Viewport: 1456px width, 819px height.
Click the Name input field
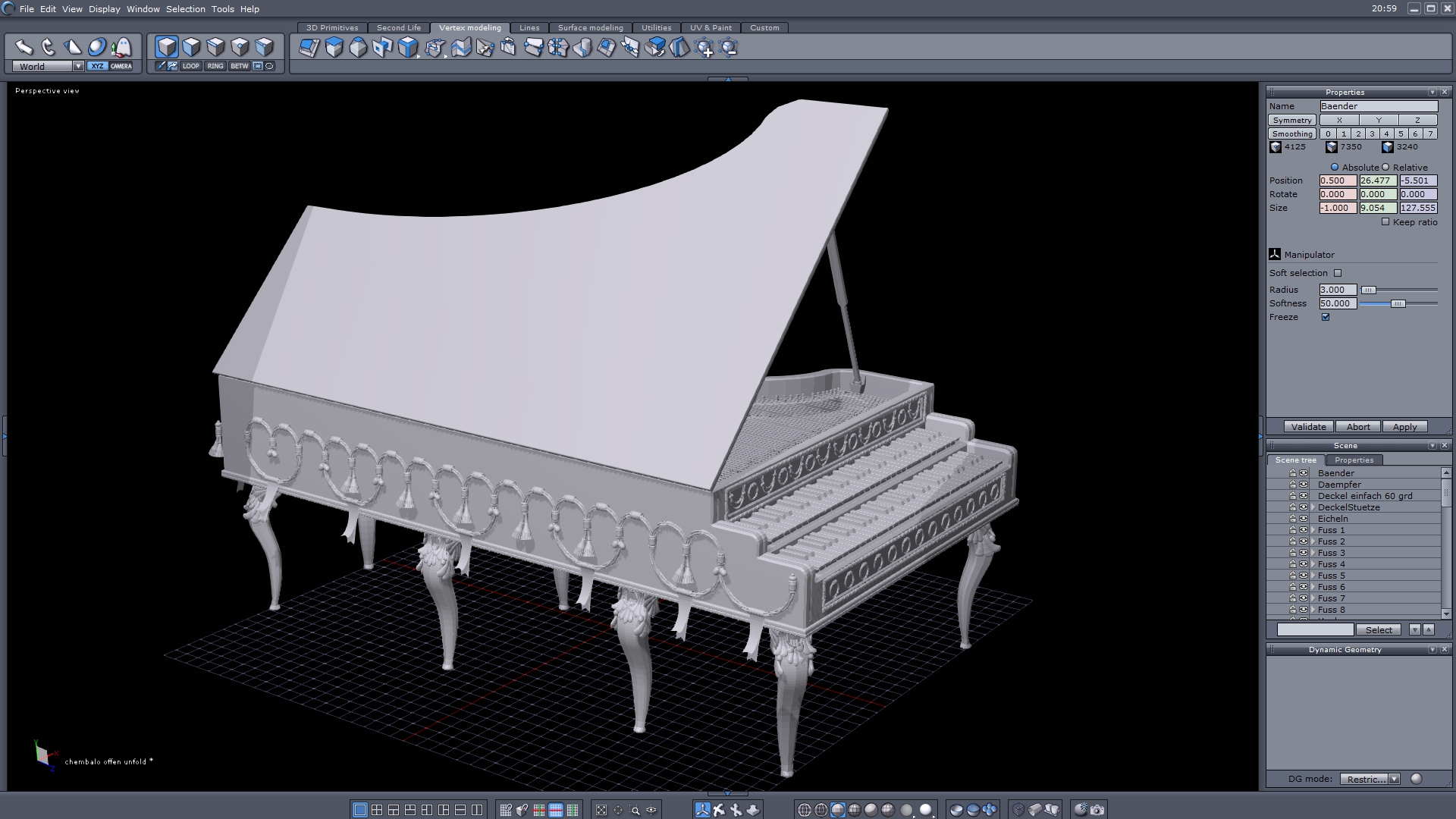pyautogui.click(x=1378, y=106)
